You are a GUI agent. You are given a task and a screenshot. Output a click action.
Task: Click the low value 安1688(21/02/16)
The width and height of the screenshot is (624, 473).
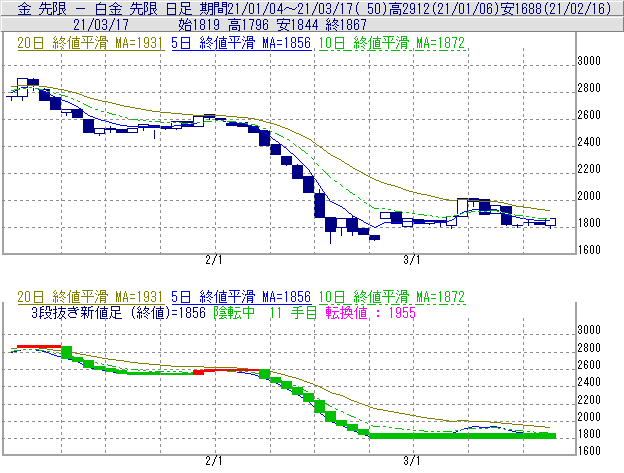pyautogui.click(x=556, y=8)
